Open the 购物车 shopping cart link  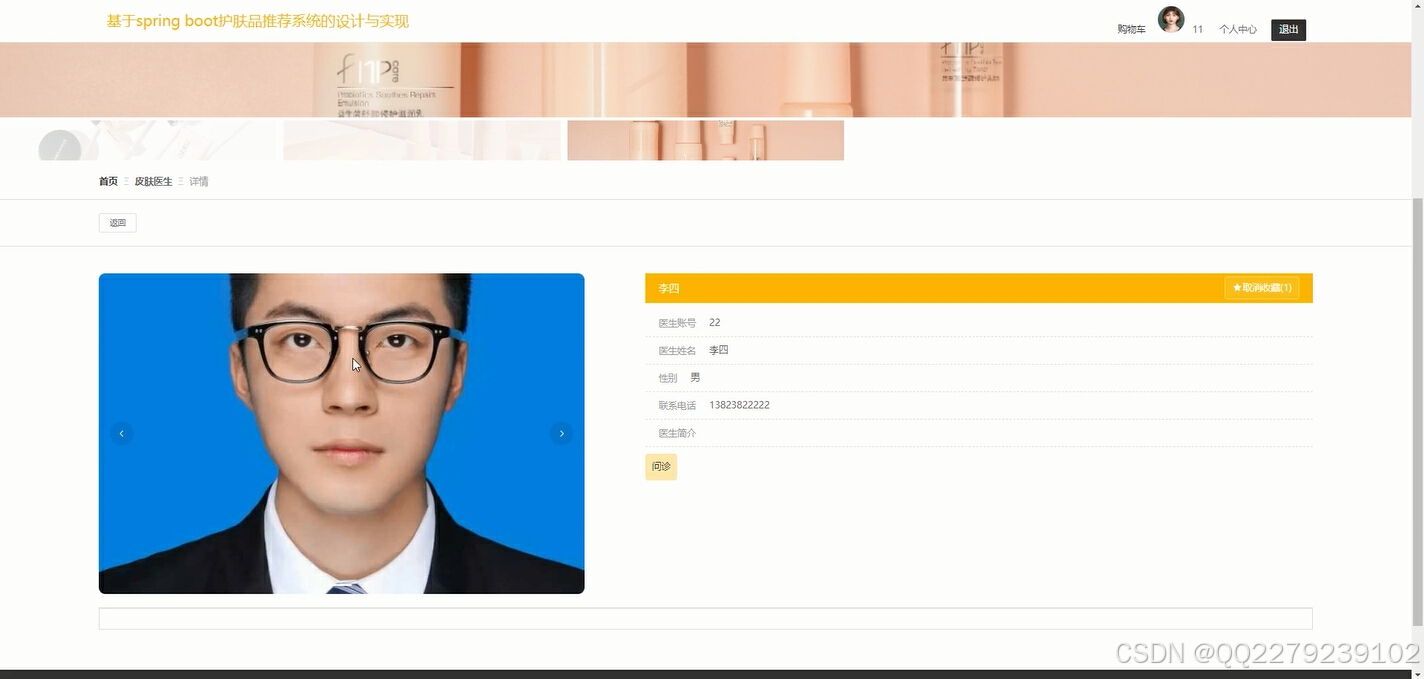coord(1129,29)
